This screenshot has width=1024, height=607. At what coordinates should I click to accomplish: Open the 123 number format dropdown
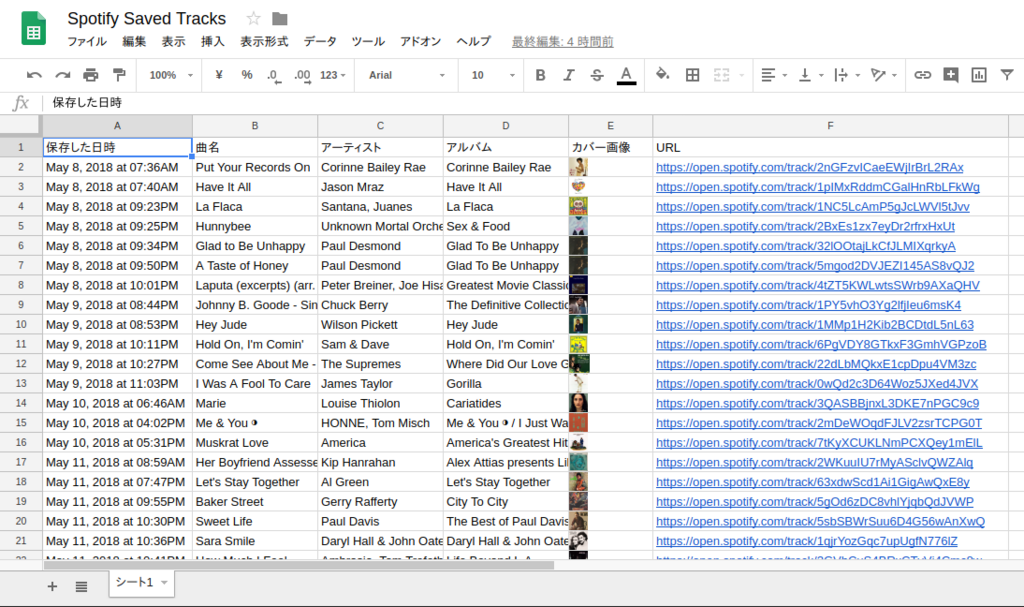332,75
